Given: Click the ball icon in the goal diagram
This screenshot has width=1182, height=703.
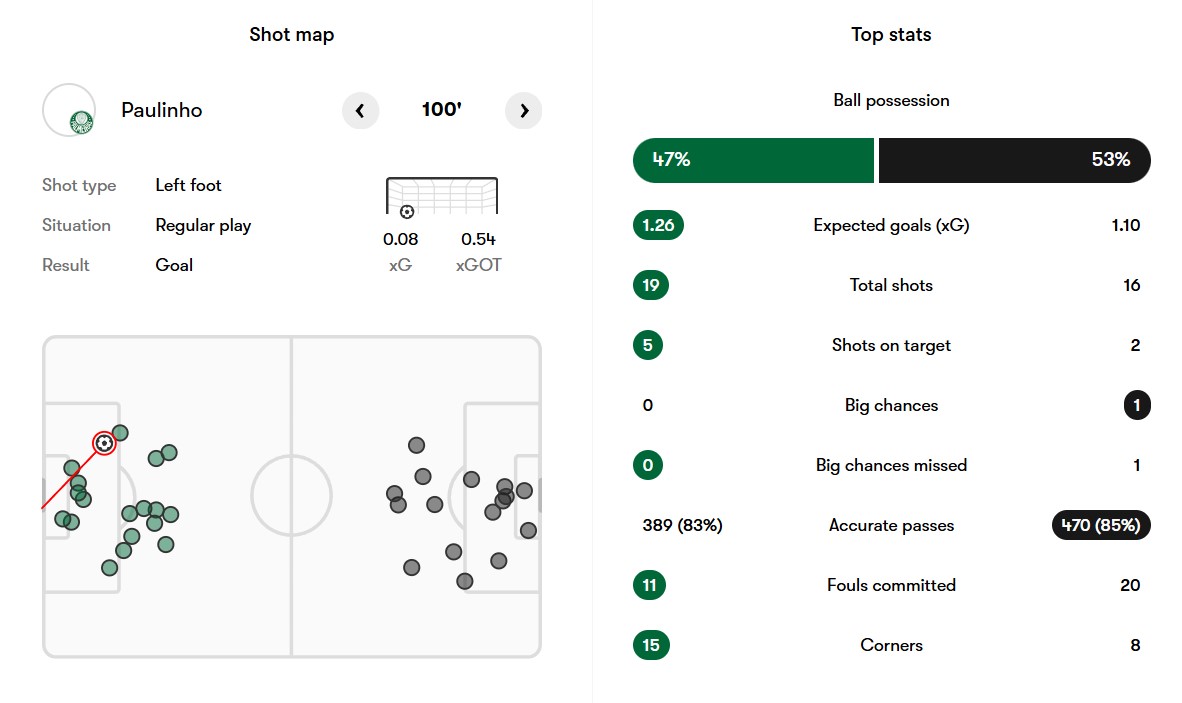Looking at the screenshot, I should click(x=407, y=212).
